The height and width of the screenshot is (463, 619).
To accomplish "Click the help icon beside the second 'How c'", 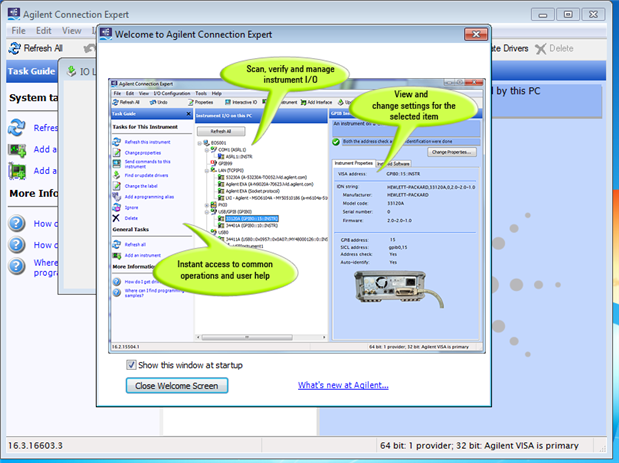I will point(17,245).
